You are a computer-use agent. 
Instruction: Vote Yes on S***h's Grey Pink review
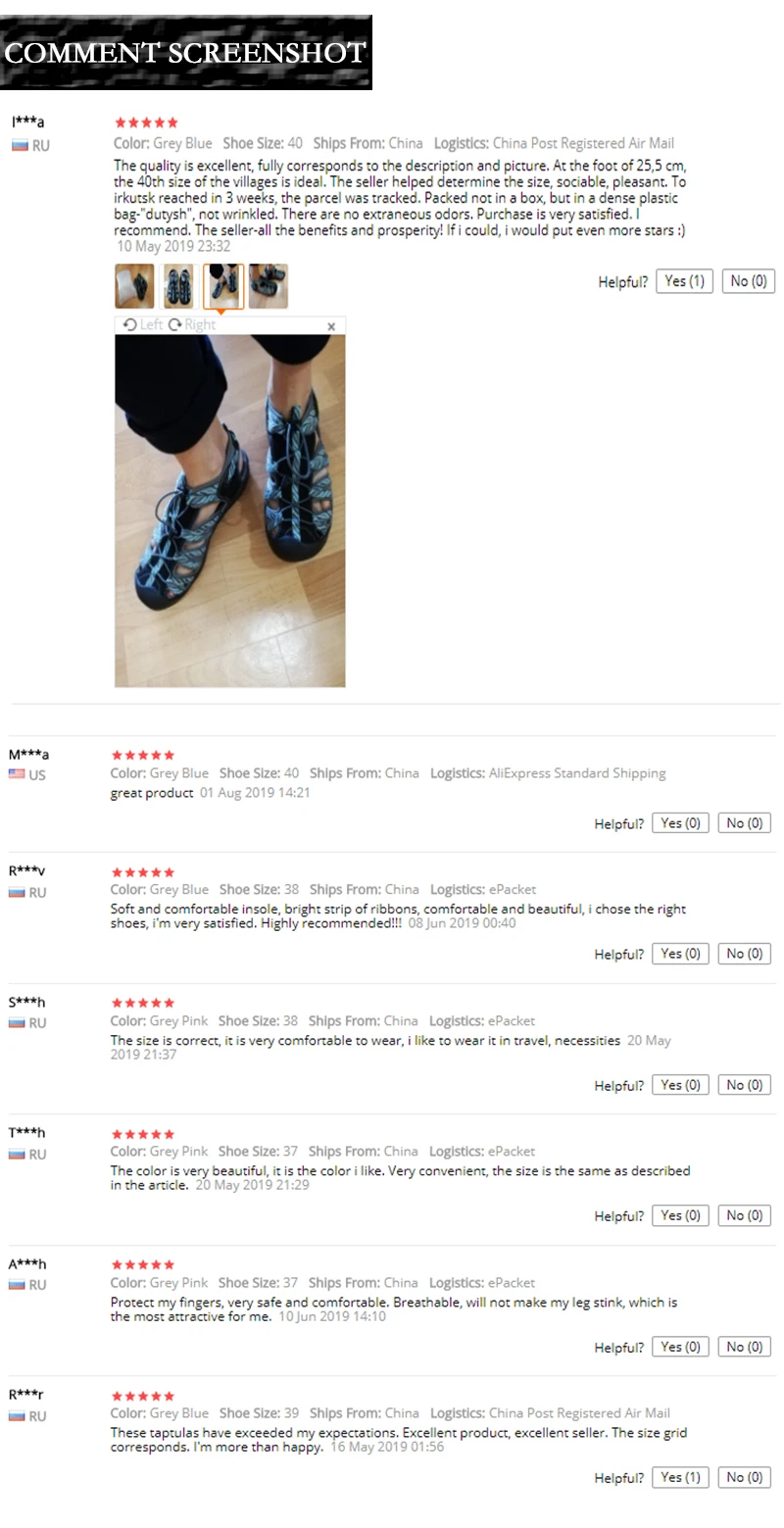pos(680,1085)
